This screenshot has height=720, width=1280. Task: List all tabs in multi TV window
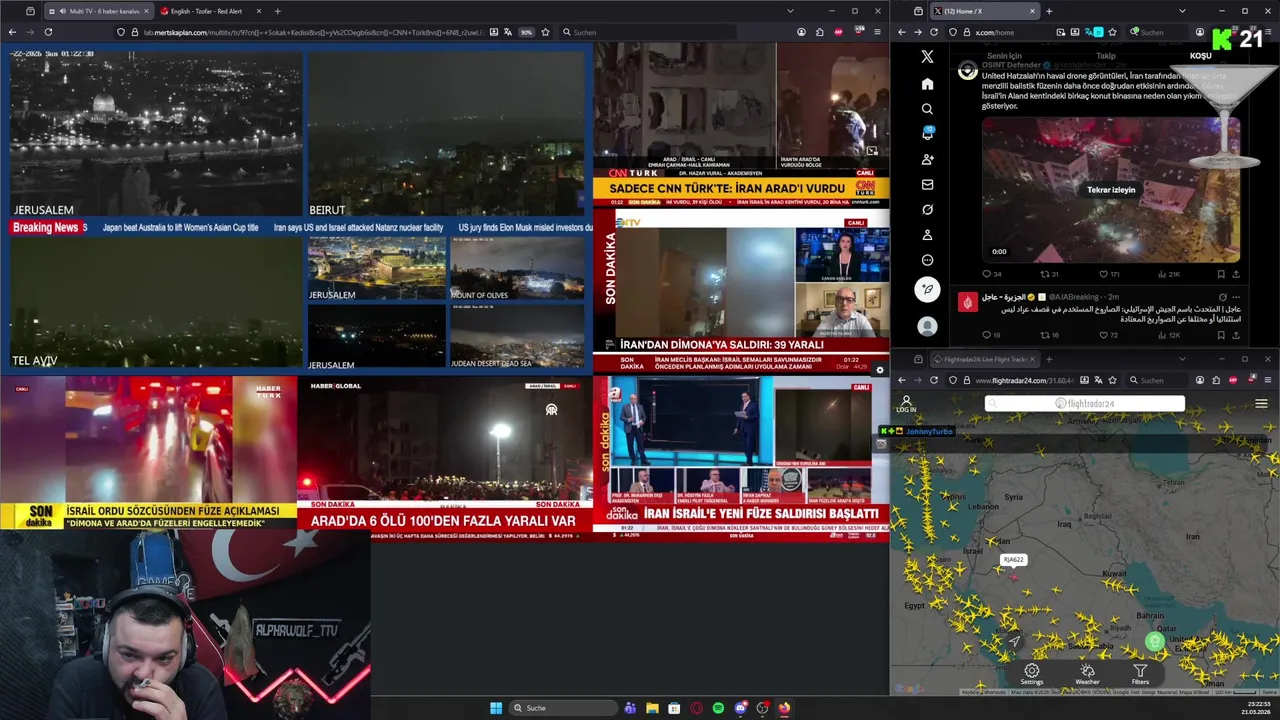pos(790,11)
